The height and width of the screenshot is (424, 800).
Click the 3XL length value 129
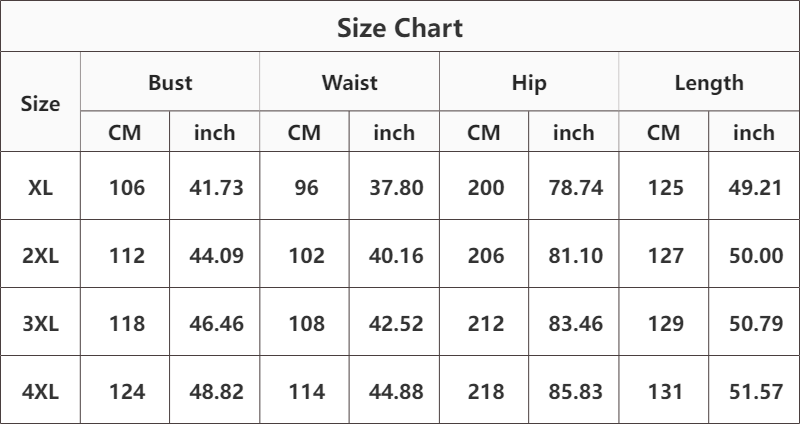[666, 323]
